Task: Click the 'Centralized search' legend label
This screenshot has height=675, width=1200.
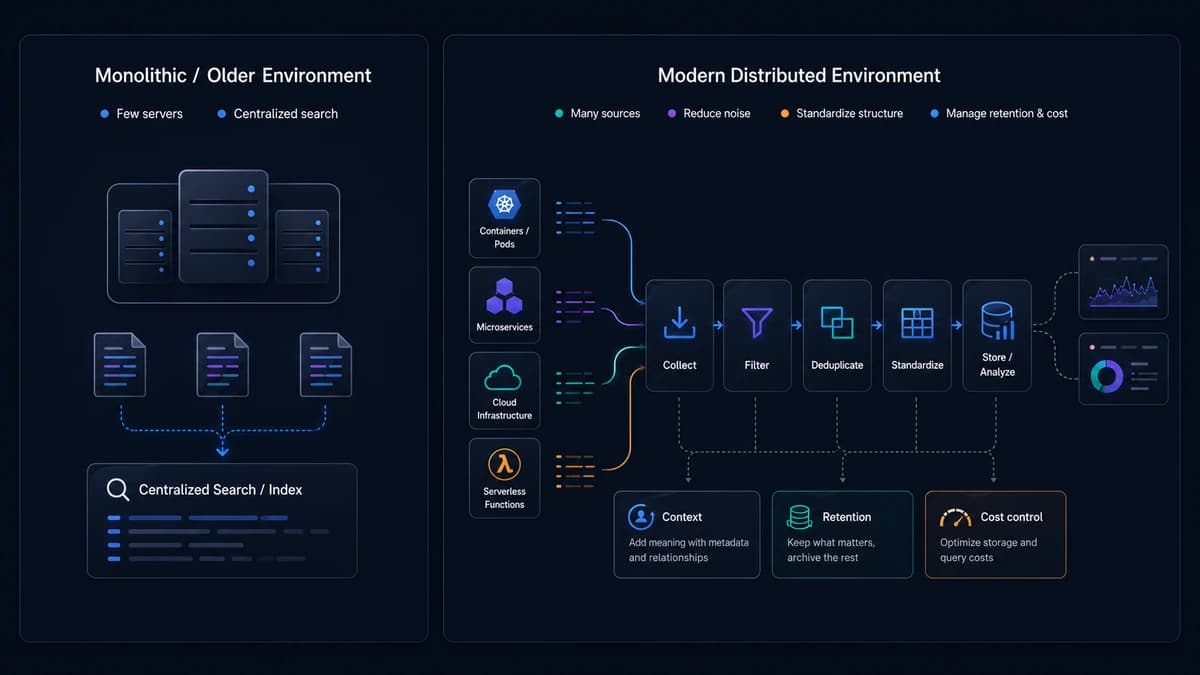Action: point(286,114)
